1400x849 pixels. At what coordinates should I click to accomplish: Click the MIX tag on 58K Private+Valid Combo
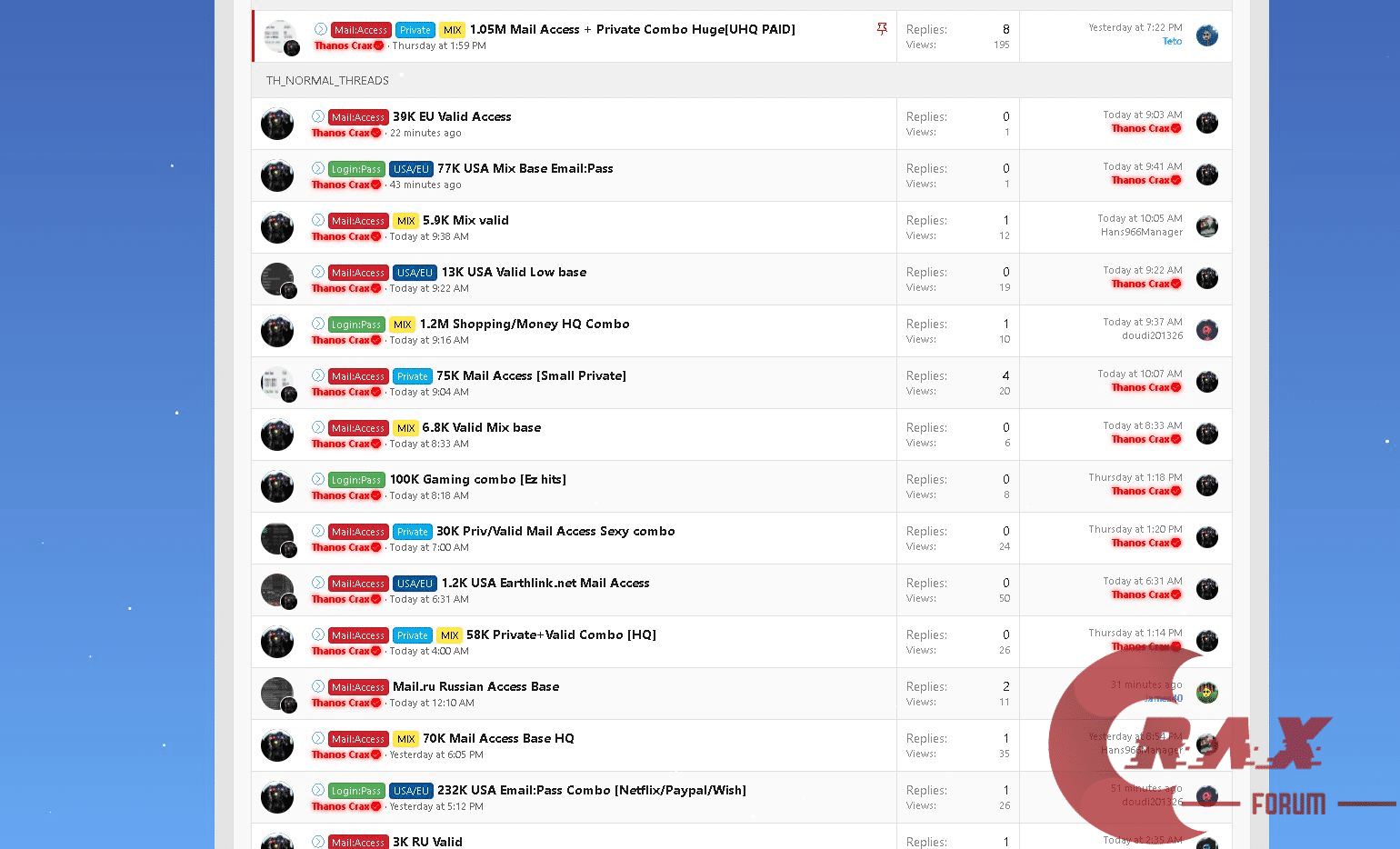pyautogui.click(x=450, y=635)
